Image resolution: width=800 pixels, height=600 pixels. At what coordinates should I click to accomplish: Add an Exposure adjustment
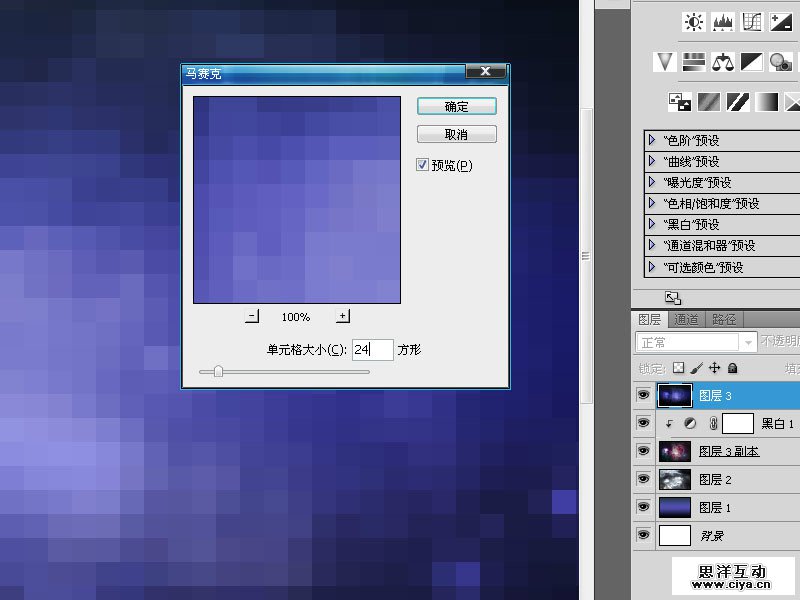[781, 22]
